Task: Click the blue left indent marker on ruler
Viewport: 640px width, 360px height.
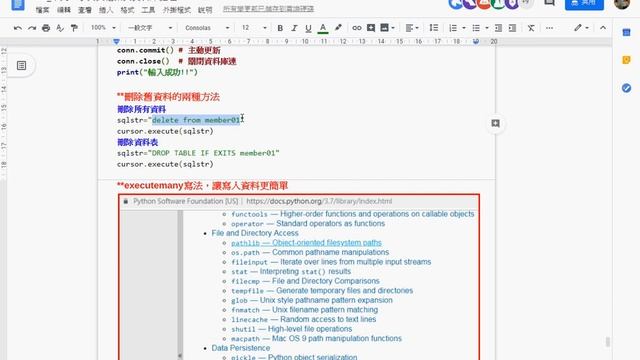Action: click(116, 41)
